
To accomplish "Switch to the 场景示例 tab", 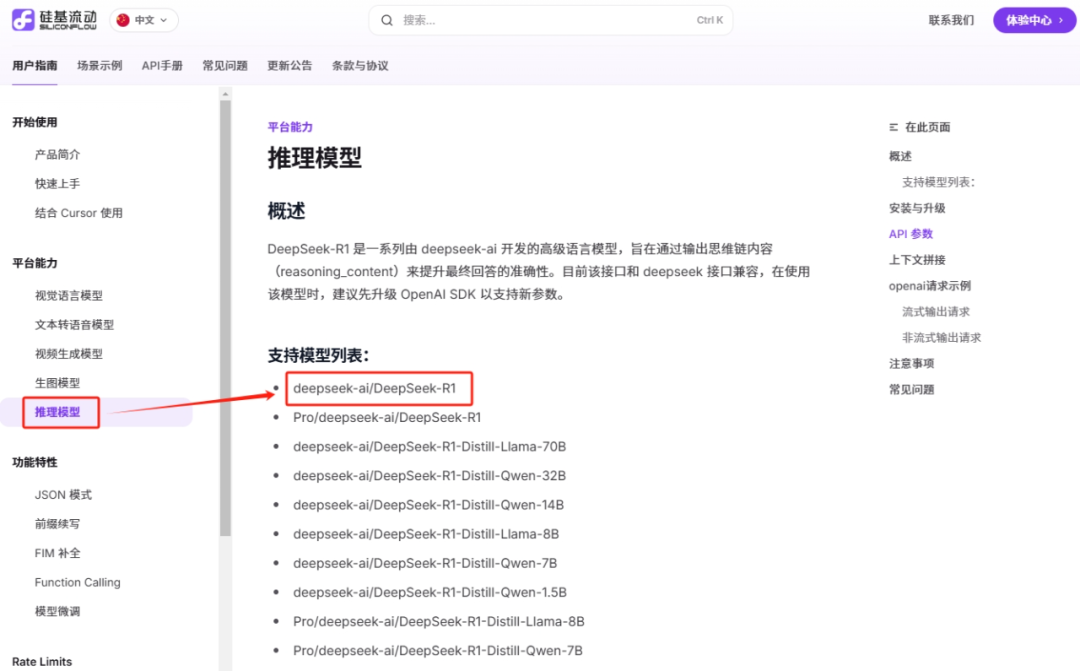I will [x=100, y=65].
